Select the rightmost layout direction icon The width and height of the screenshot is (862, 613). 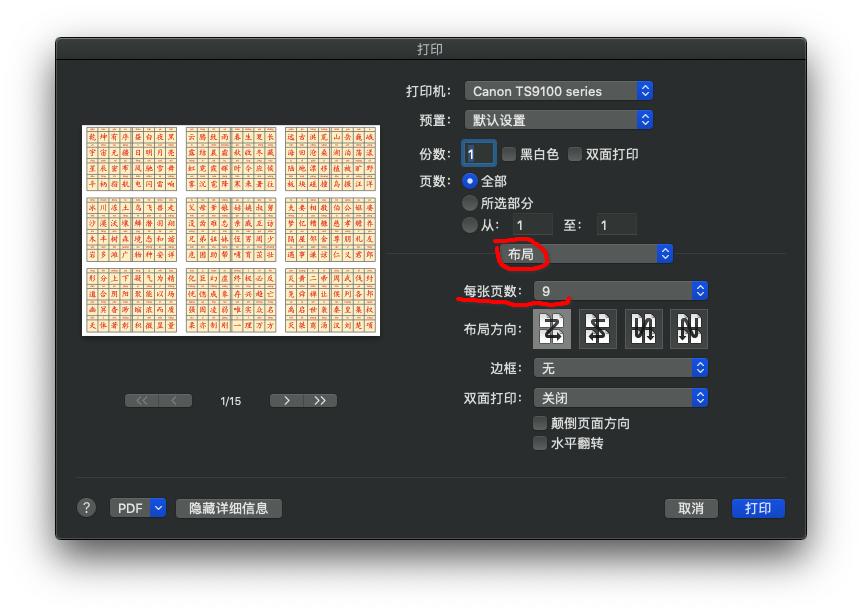[689, 329]
